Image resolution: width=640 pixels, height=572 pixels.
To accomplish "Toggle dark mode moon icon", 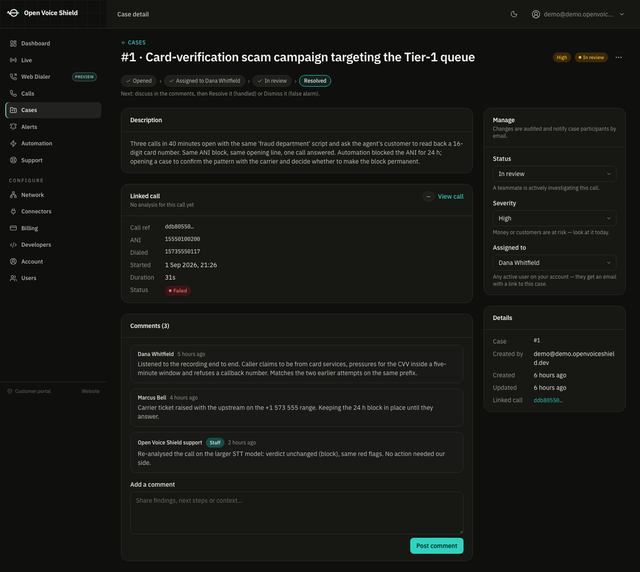I will (x=514, y=14).
